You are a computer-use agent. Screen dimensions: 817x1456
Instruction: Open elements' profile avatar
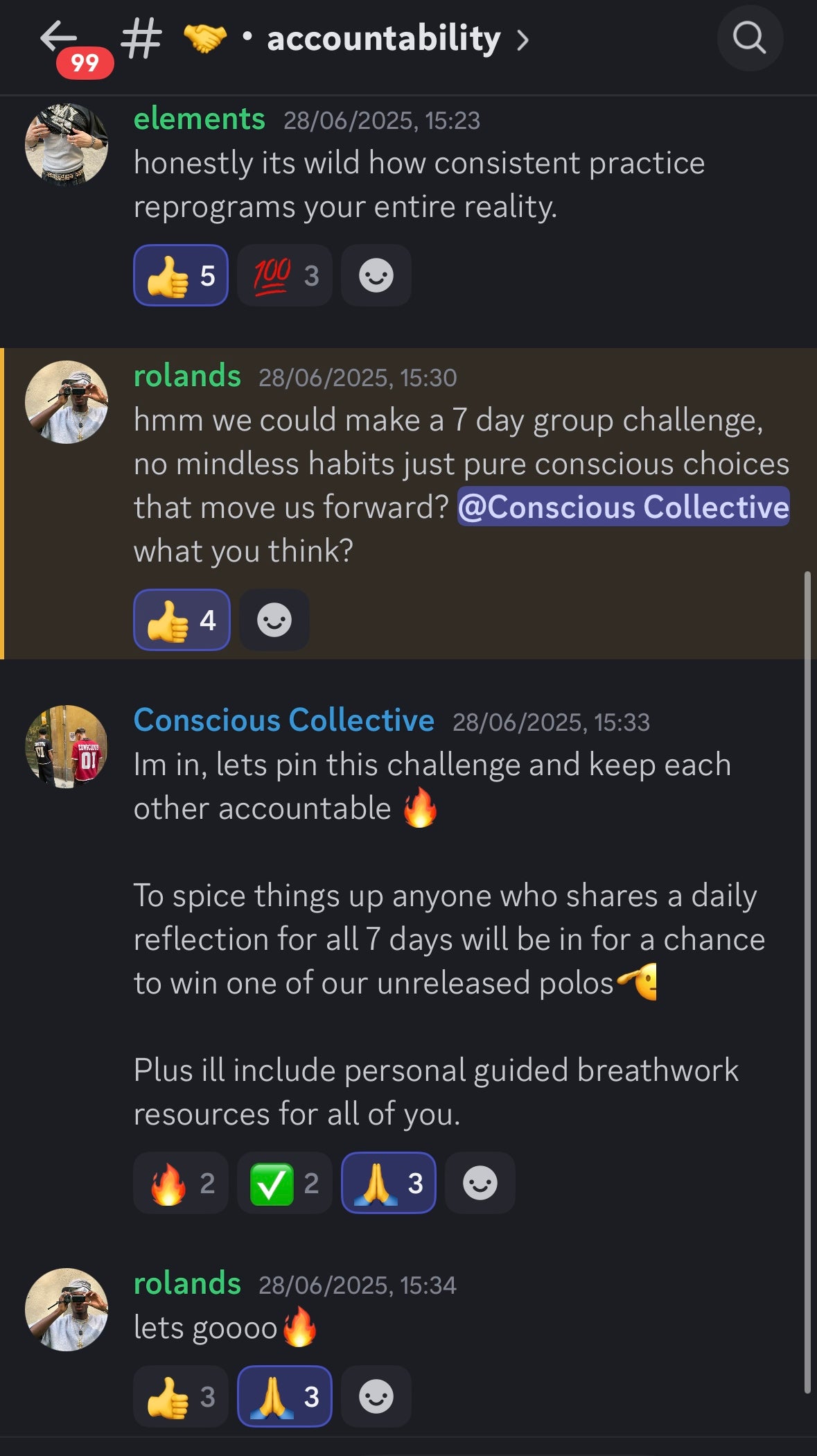click(67, 145)
